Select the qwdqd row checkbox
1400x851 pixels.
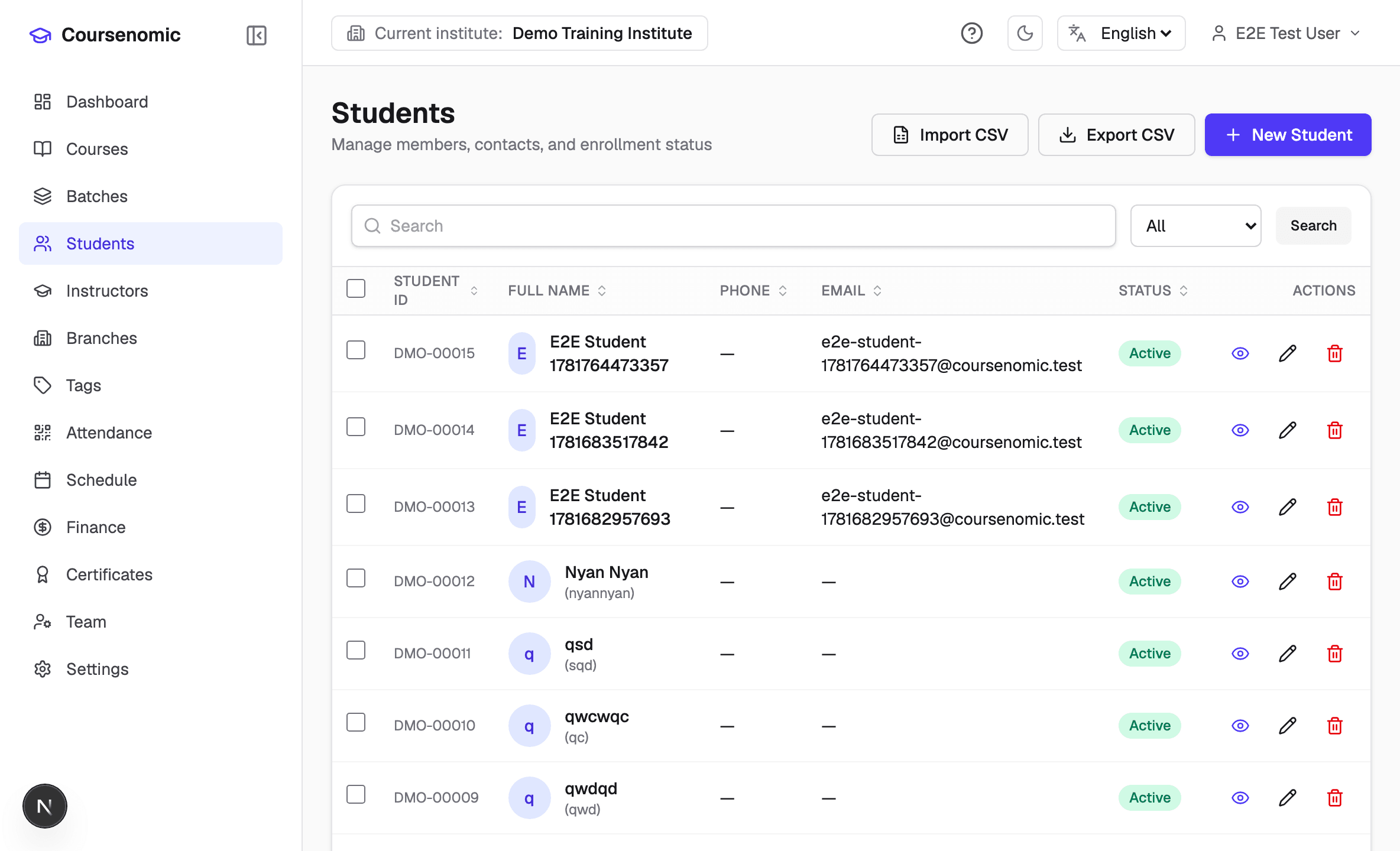pos(356,794)
